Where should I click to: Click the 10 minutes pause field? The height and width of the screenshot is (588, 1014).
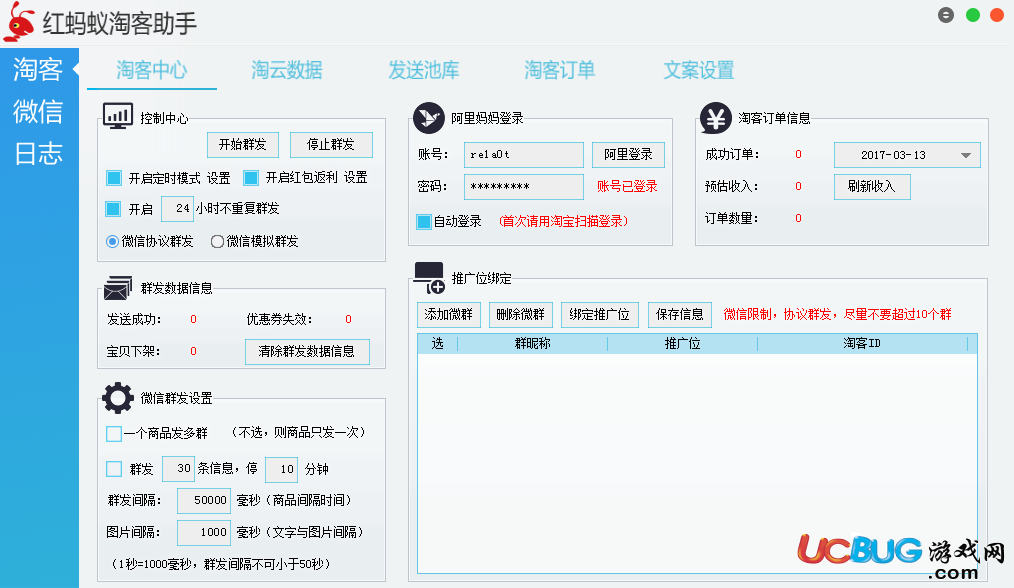point(281,470)
